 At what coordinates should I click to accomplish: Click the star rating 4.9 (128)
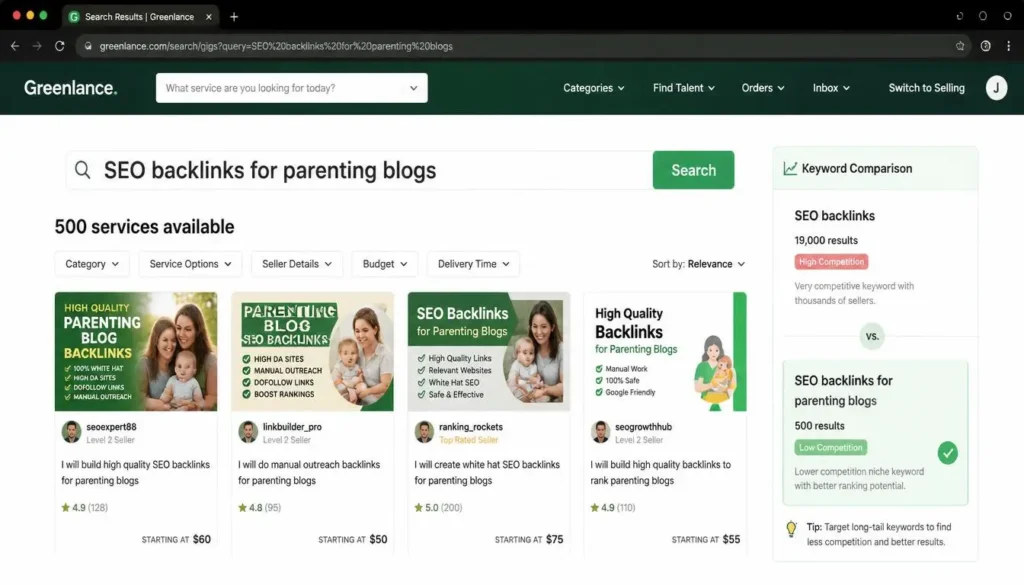point(84,507)
